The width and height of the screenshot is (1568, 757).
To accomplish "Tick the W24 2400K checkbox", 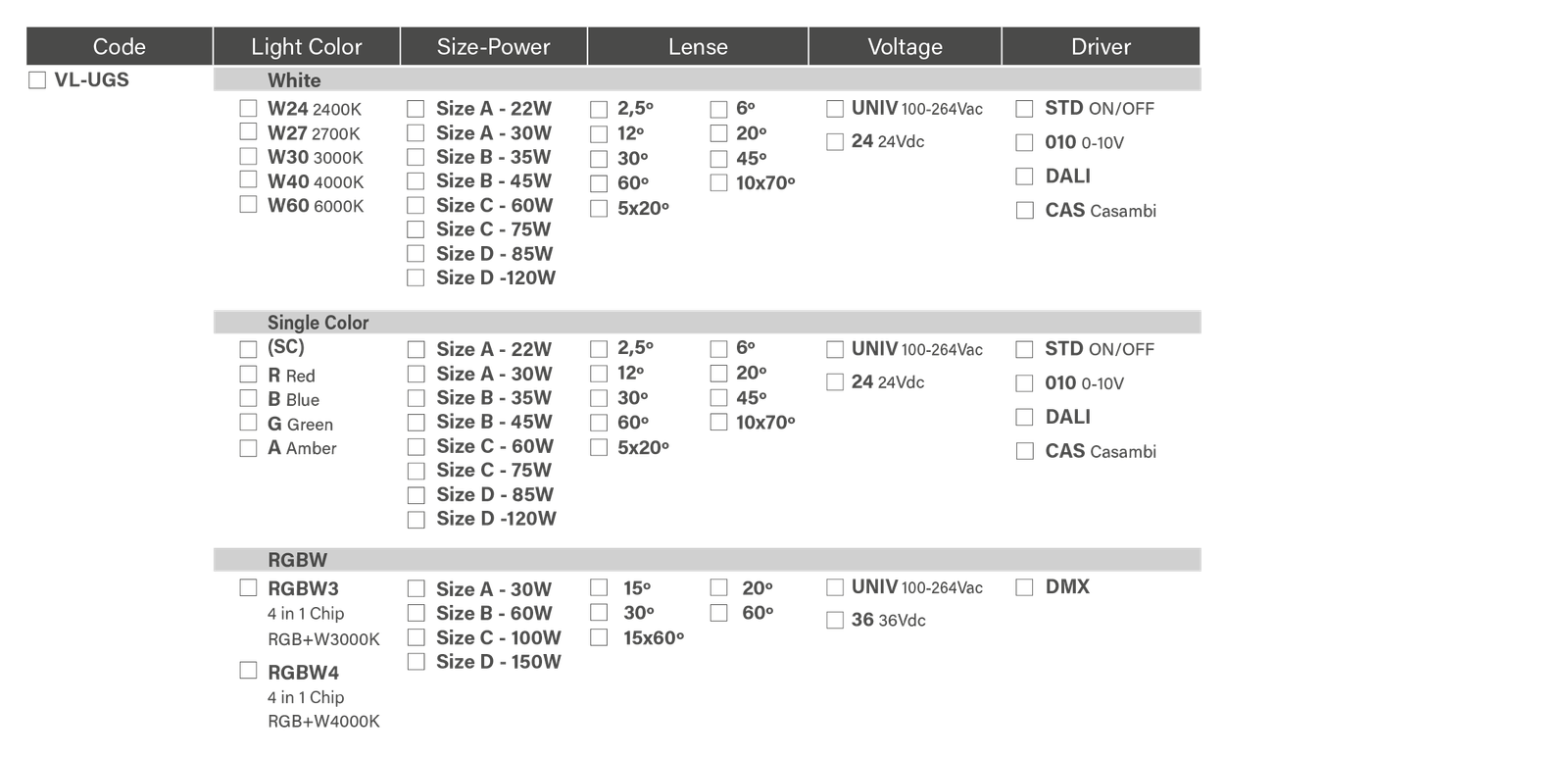I will tap(249, 108).
